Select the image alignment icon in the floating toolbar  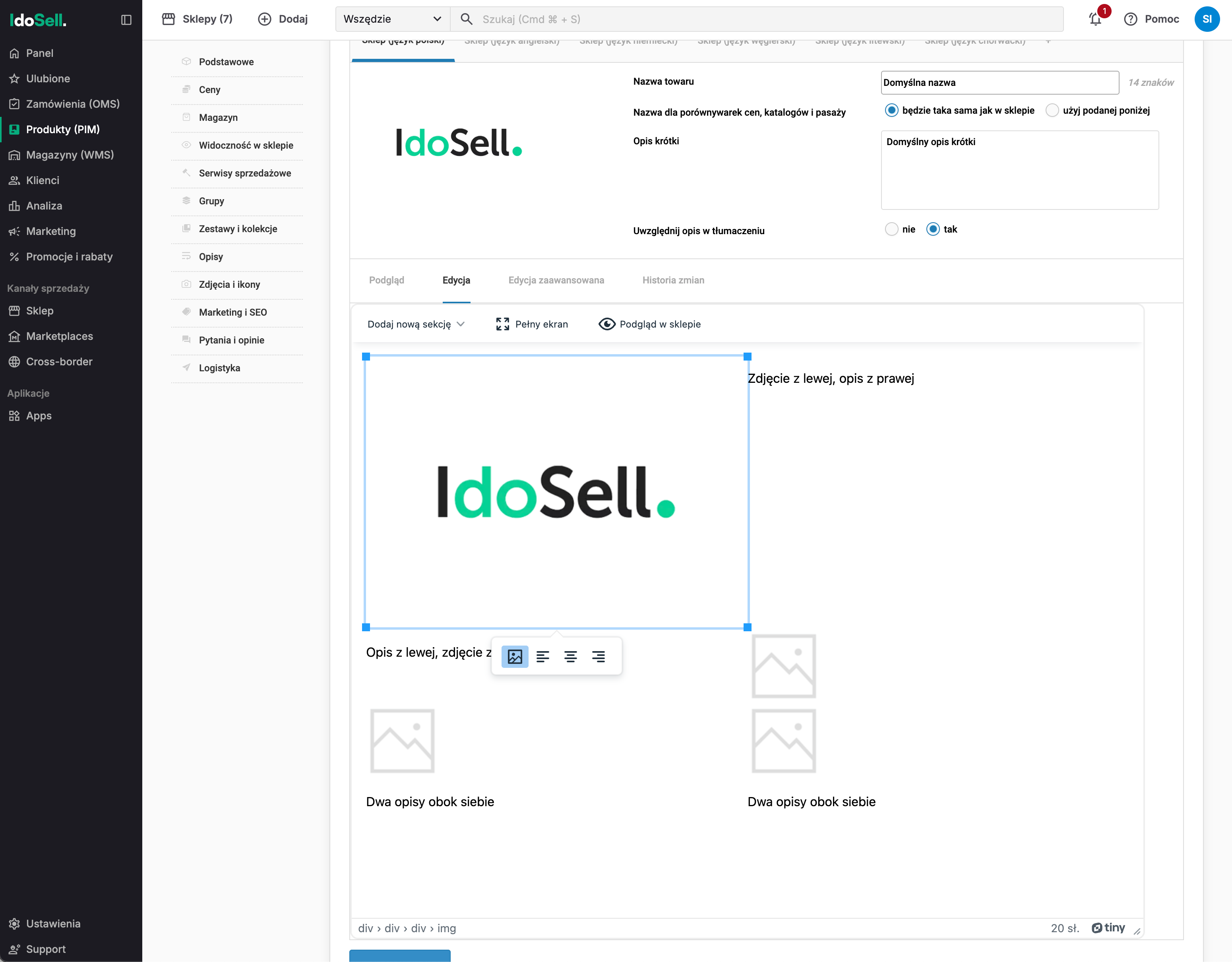pos(515,656)
